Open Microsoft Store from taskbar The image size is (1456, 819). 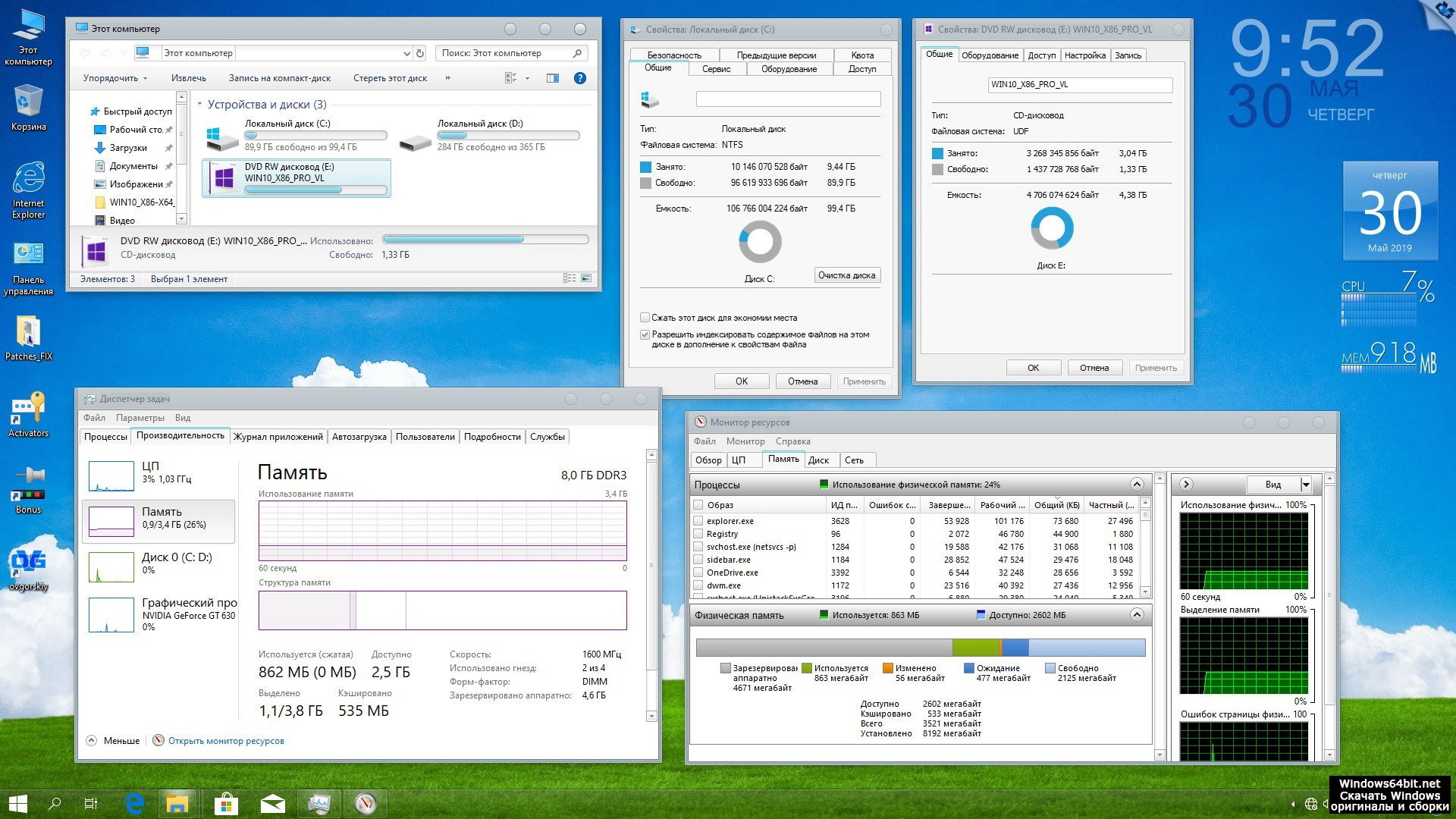click(226, 804)
